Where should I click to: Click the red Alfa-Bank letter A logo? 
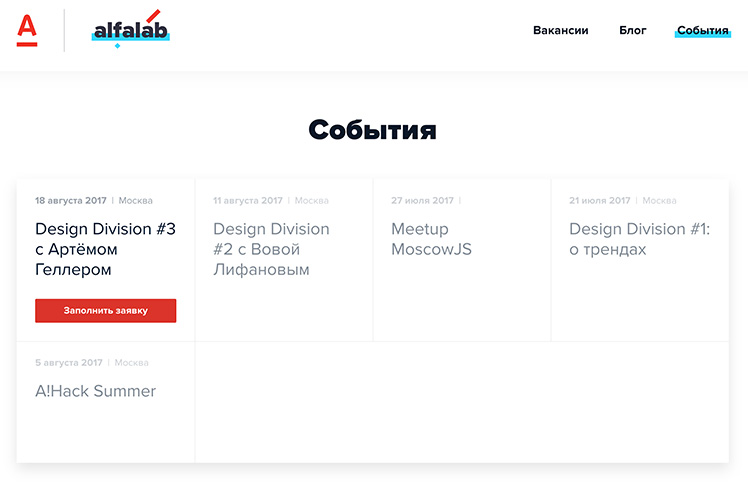(x=27, y=31)
